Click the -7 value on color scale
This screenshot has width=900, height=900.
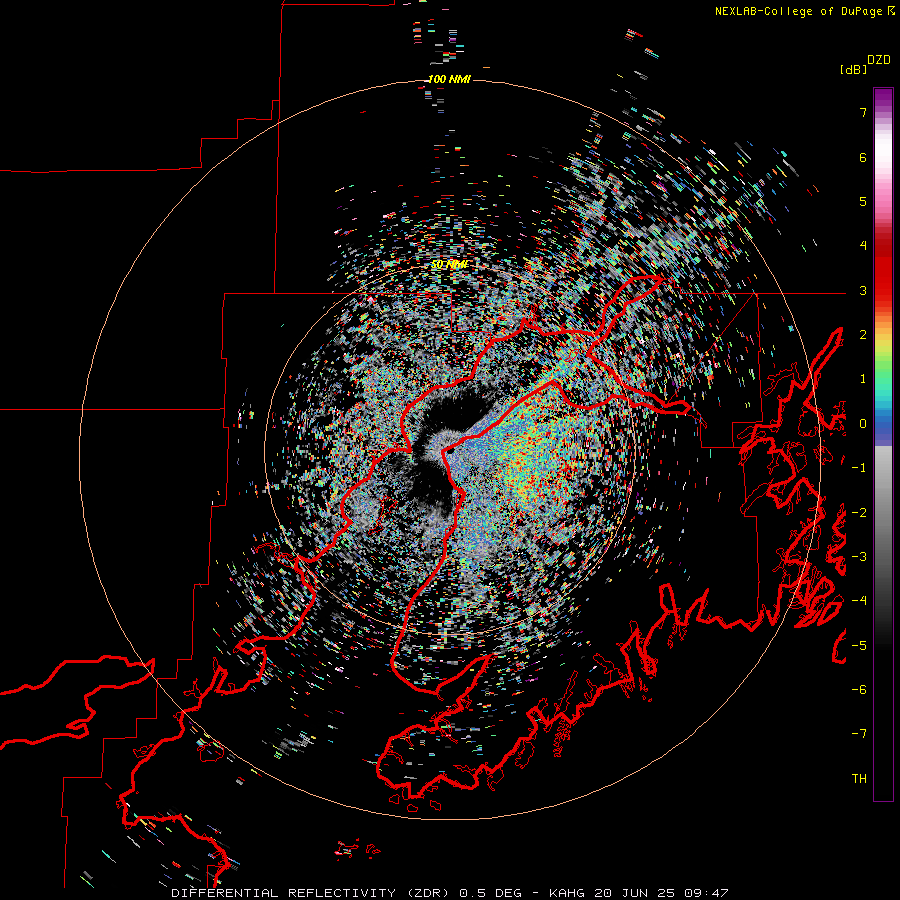tap(859, 734)
